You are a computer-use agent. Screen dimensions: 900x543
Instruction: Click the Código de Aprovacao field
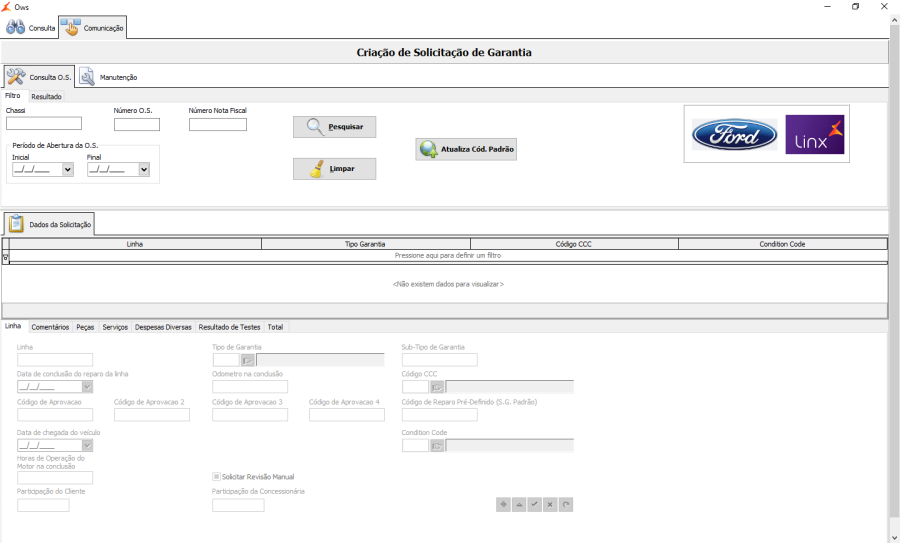click(x=55, y=415)
